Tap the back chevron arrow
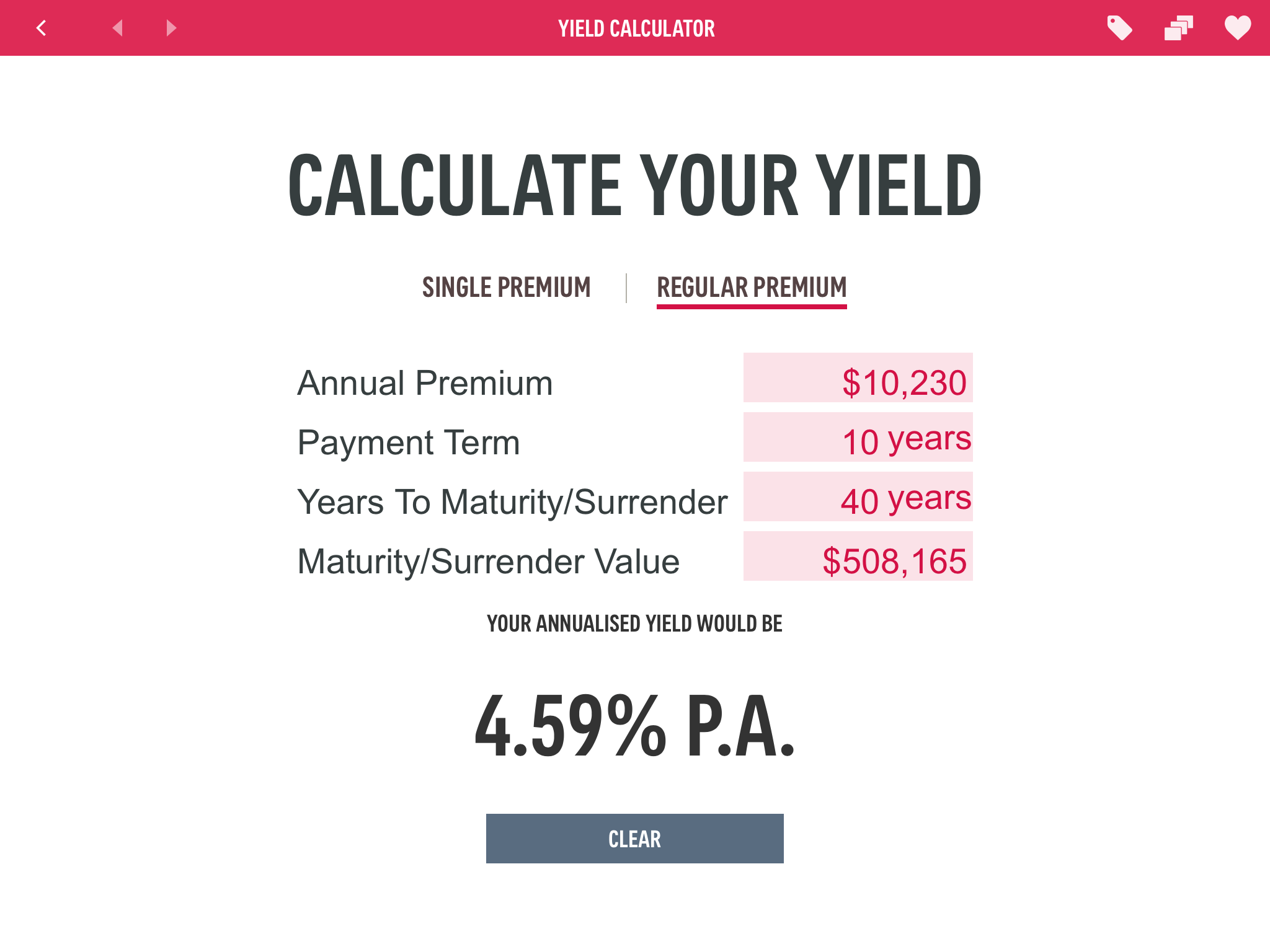The height and width of the screenshot is (952, 1270). [x=42, y=28]
